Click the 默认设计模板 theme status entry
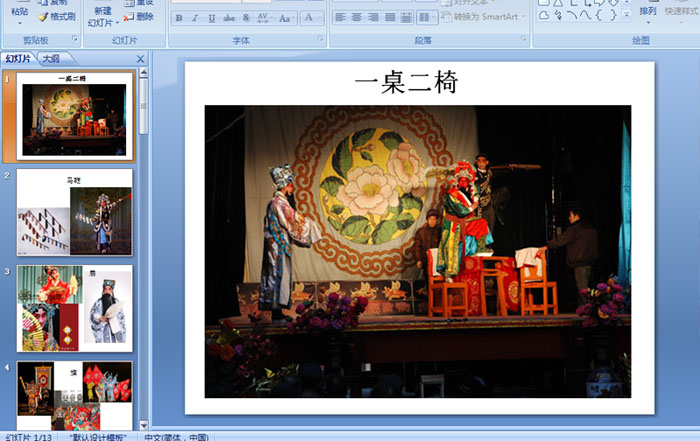 [x=98, y=437]
